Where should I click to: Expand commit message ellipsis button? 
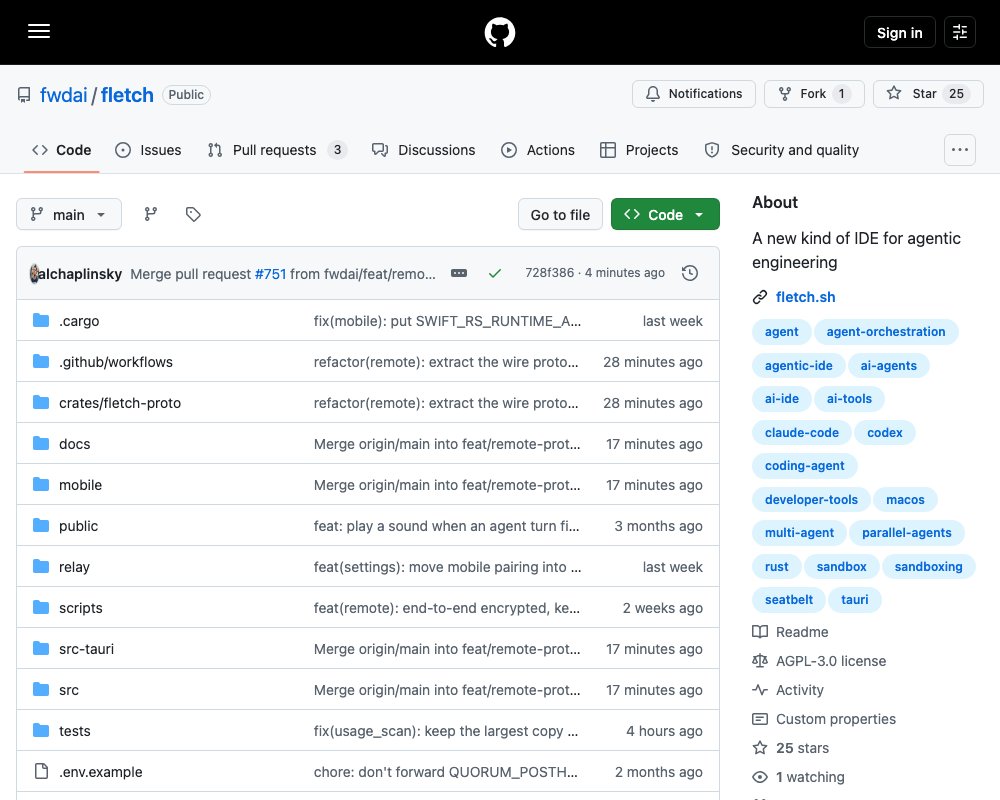(x=459, y=273)
